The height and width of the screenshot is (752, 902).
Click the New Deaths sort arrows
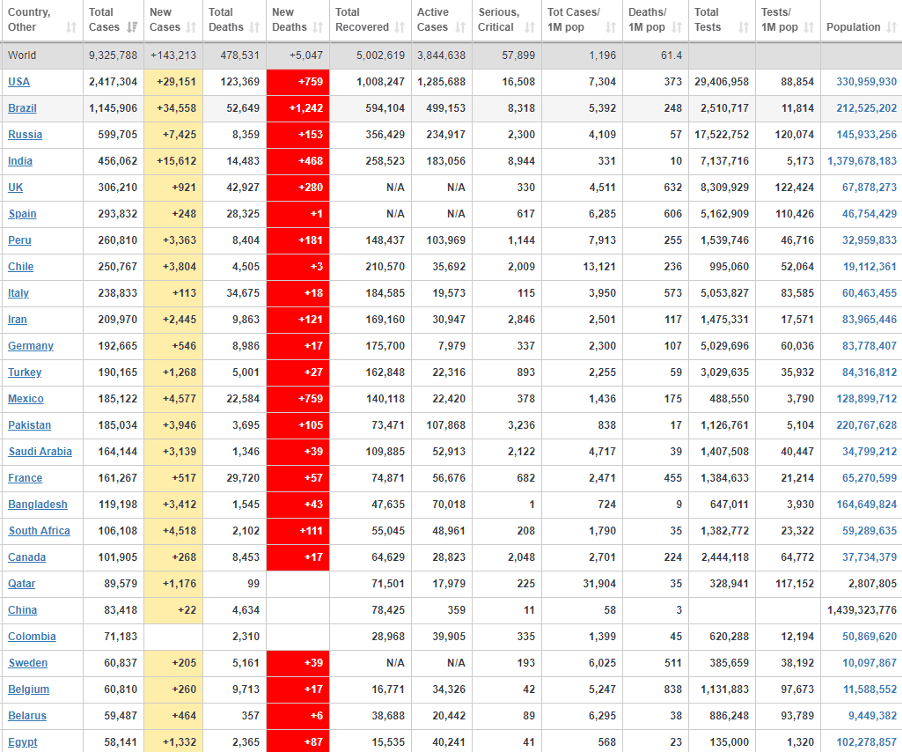point(318,27)
